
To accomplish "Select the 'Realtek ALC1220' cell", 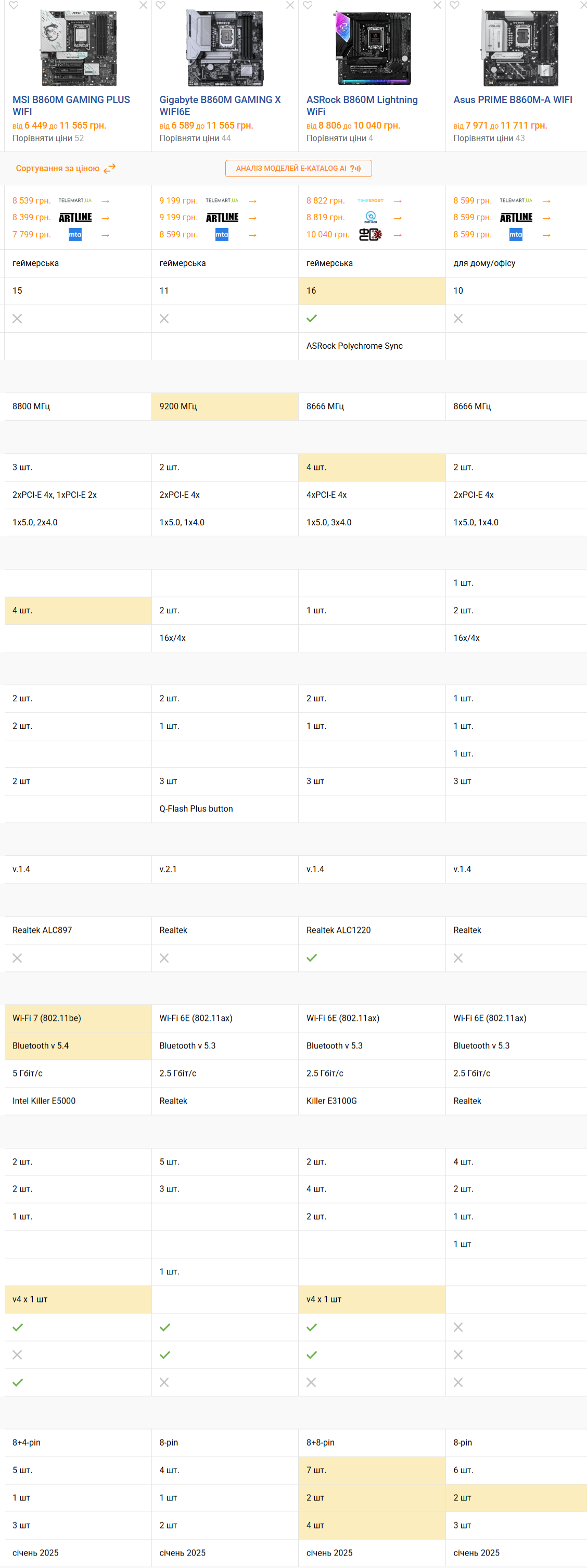I will (372, 930).
